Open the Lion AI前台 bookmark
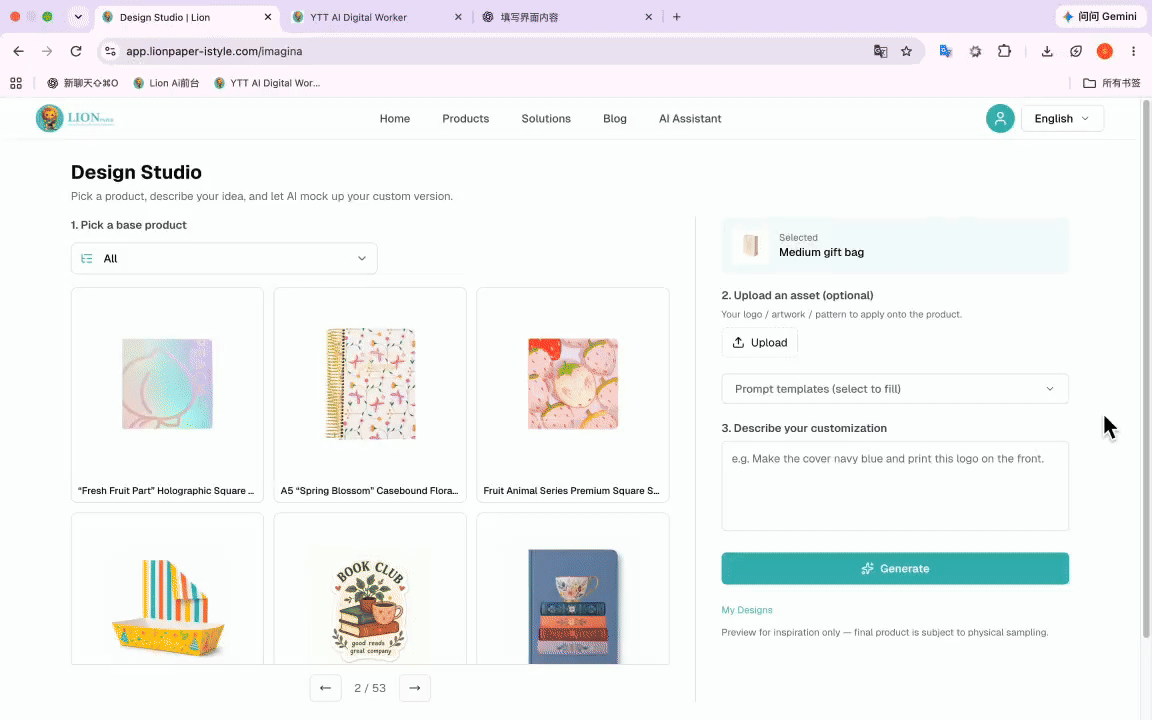This screenshot has width=1152, height=720. coord(166,83)
